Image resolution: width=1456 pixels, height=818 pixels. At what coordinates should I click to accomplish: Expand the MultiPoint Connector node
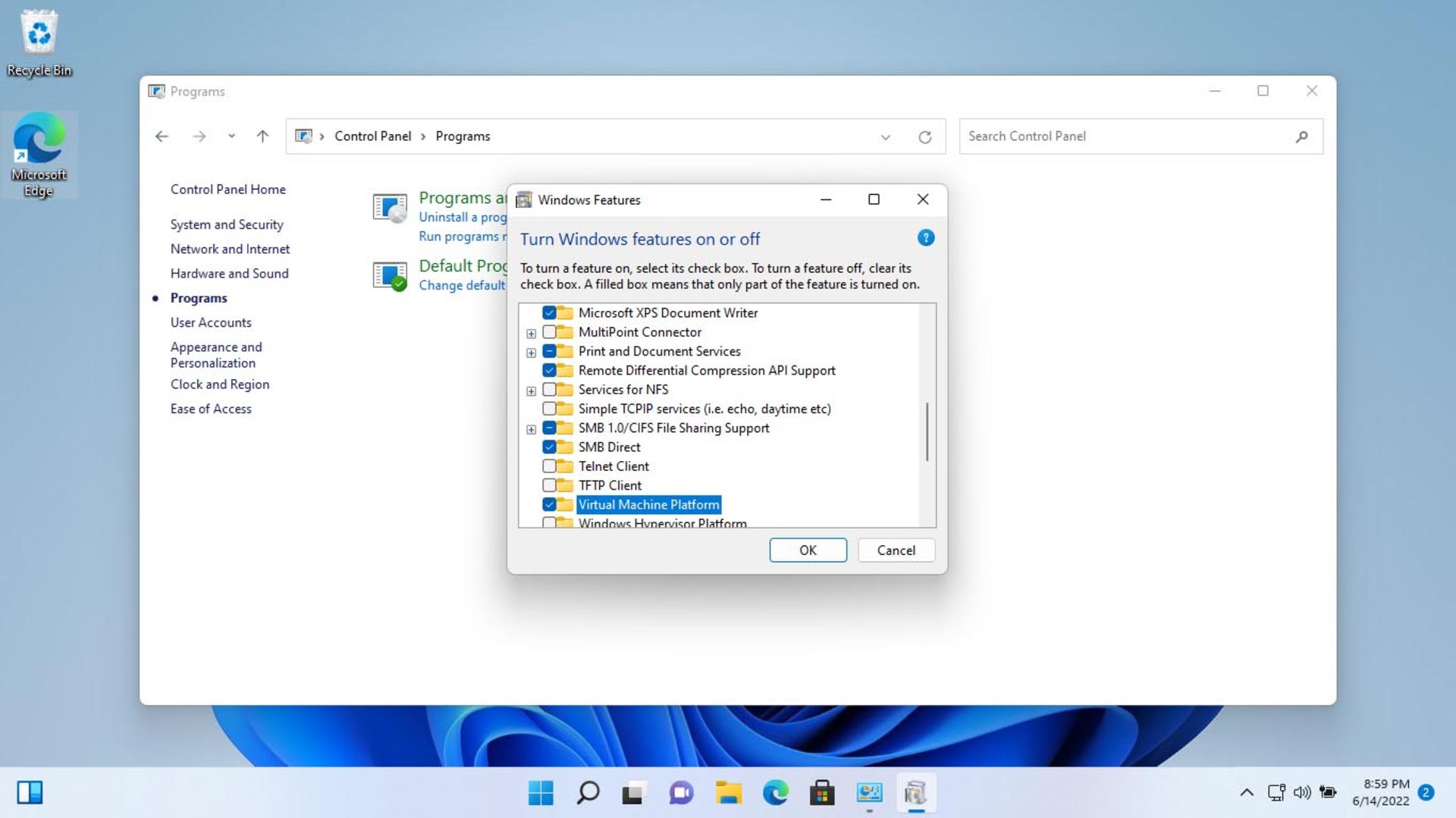[531, 334]
